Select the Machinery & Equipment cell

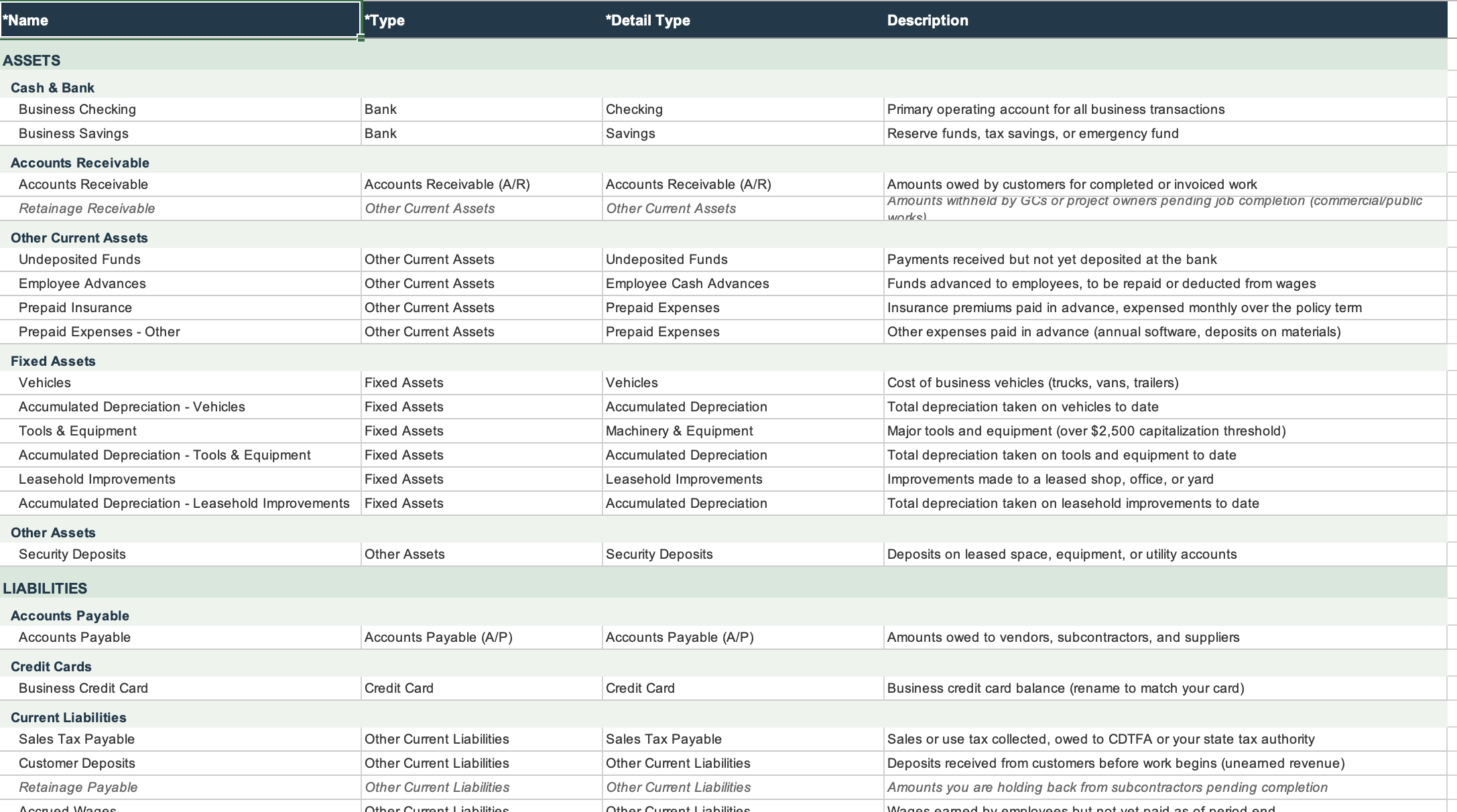coord(743,431)
